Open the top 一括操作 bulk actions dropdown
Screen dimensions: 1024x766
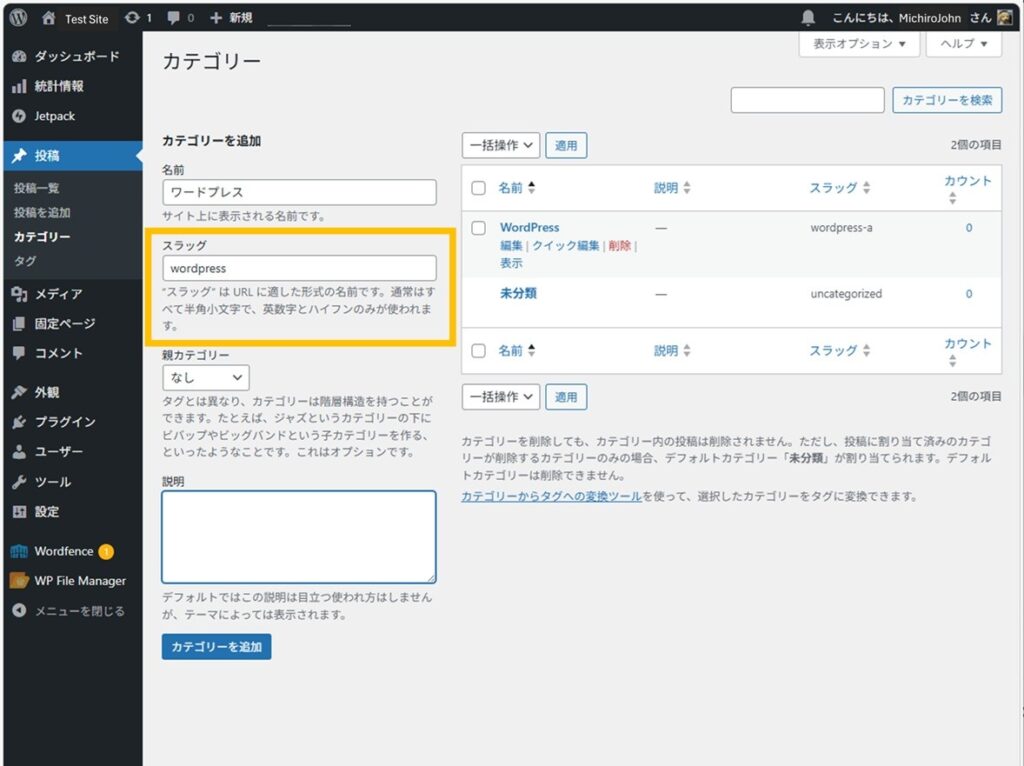[x=501, y=145]
